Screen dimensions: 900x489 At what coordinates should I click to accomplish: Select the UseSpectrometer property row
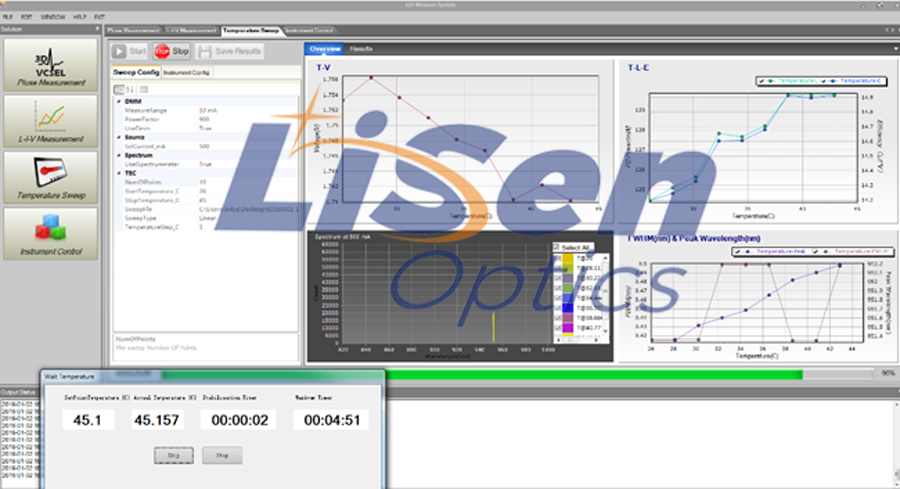pyautogui.click(x=206, y=164)
